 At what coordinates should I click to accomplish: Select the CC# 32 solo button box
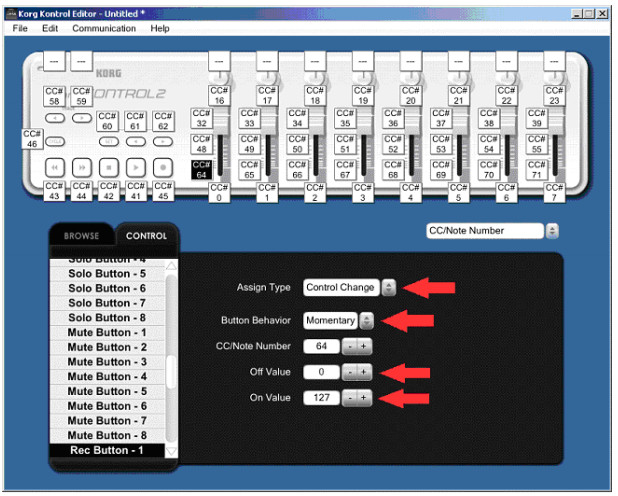pos(201,118)
